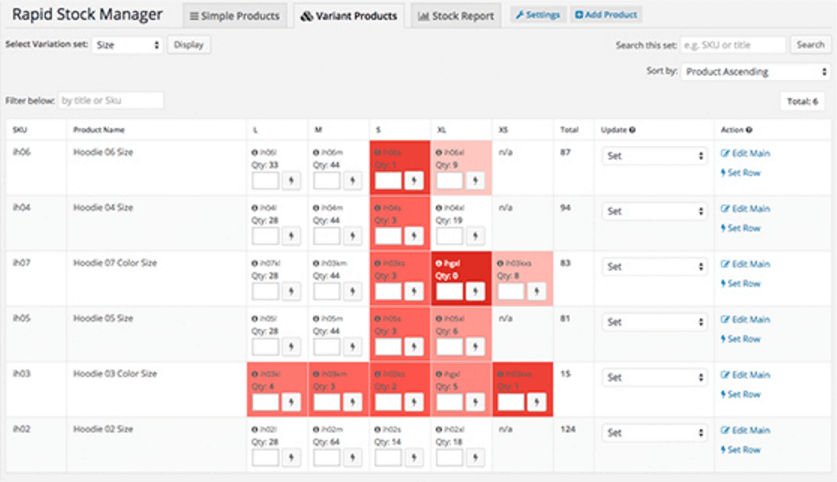Click lightning icon for Hoodie 04 XL cell
This screenshot has height=482, width=837.
pos(475,236)
